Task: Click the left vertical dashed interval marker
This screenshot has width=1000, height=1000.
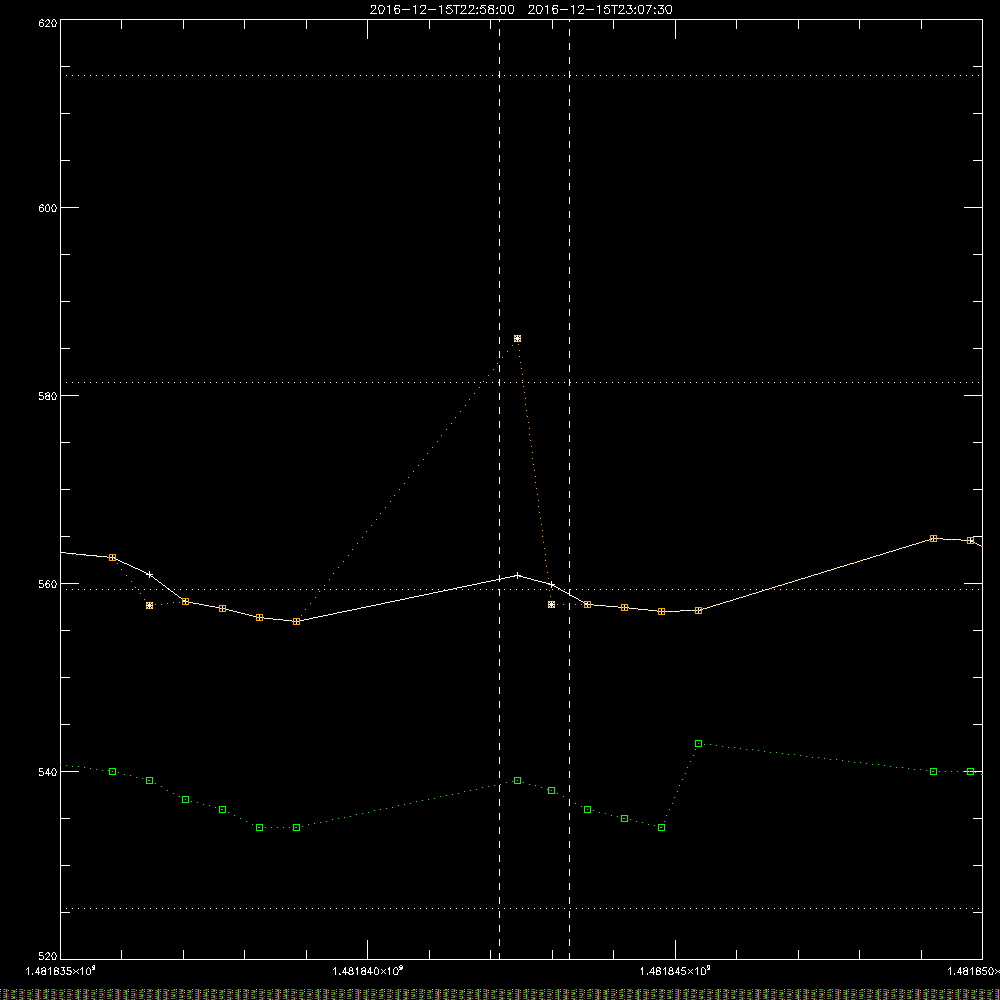Action: click(499, 489)
